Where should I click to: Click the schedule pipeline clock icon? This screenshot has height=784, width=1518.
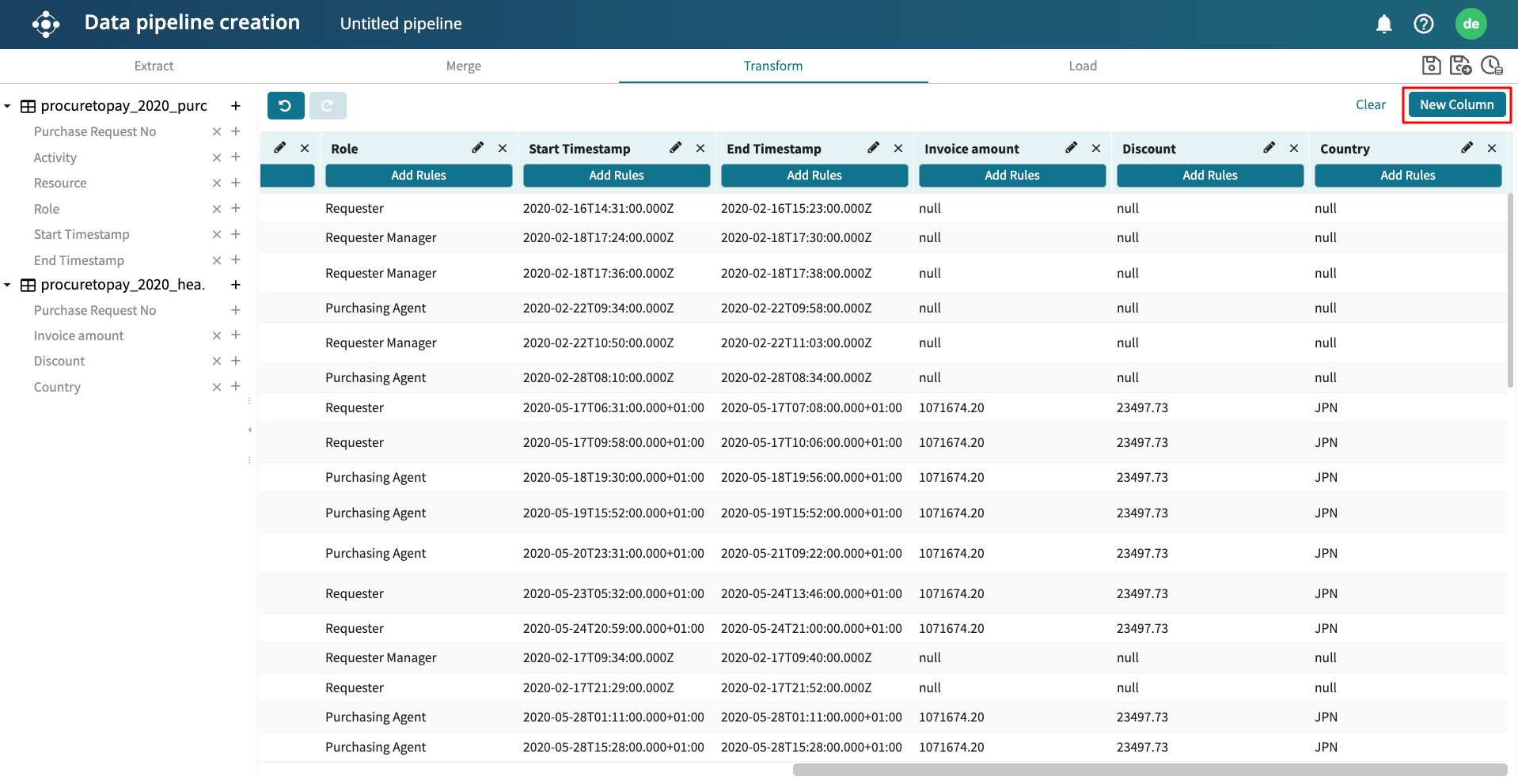click(1491, 66)
